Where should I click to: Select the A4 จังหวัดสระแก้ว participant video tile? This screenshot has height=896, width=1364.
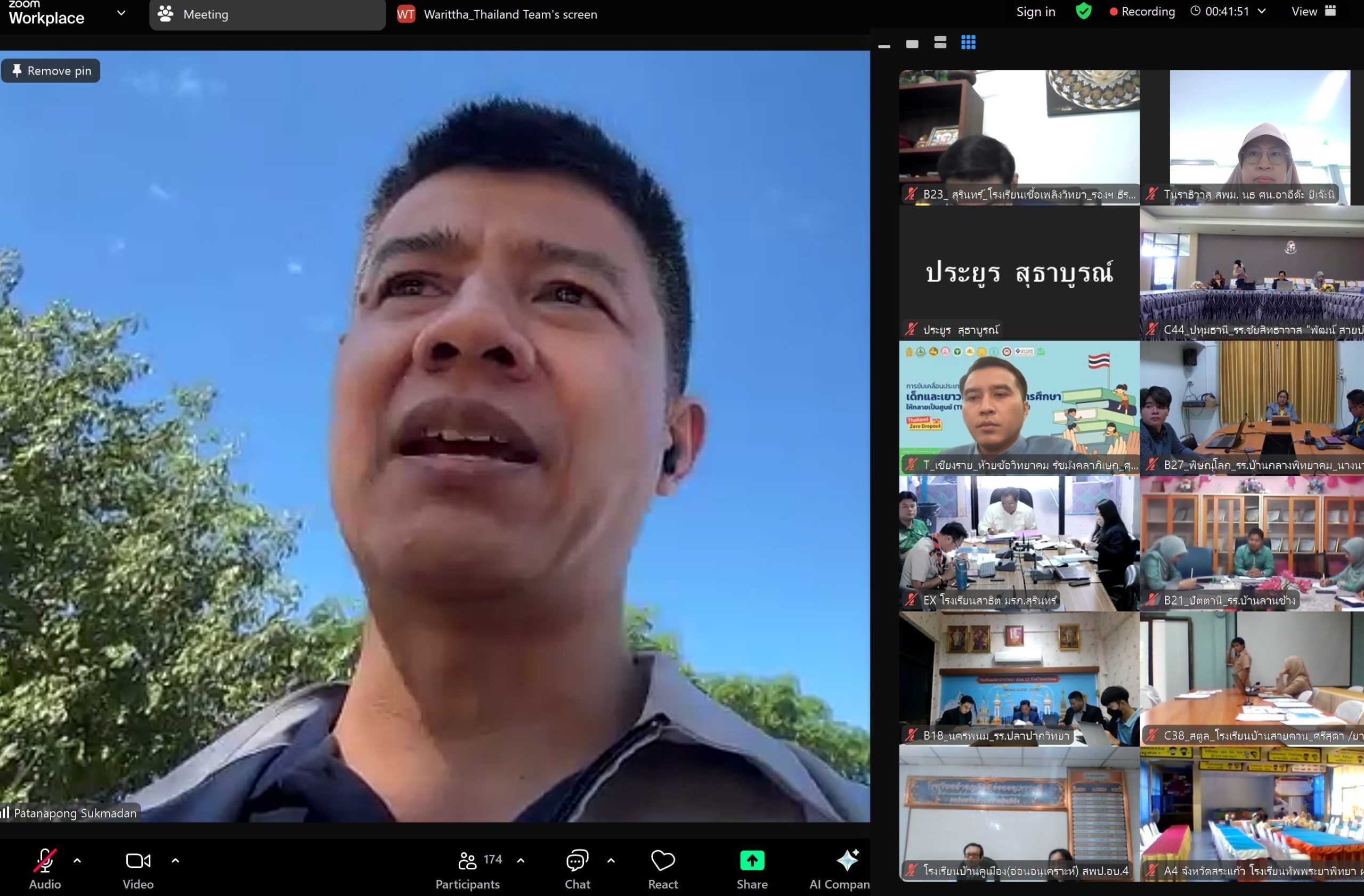[x=1252, y=813]
